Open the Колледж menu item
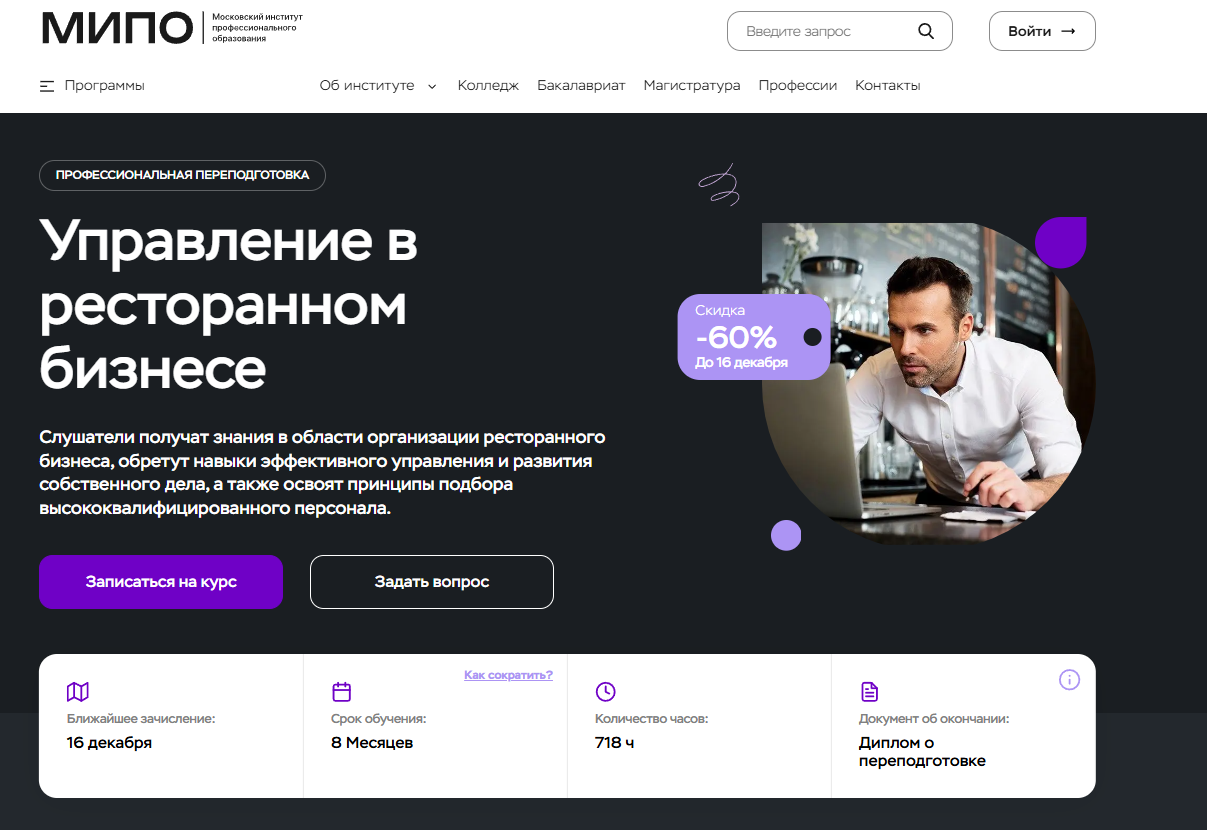Viewport: 1207px width, 830px height. point(488,86)
